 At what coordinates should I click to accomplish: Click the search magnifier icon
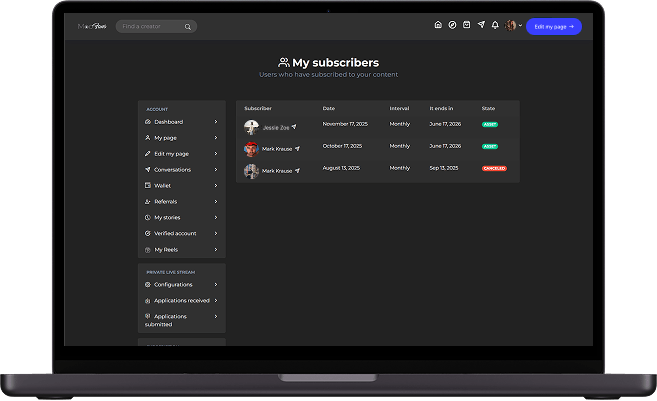(188, 27)
